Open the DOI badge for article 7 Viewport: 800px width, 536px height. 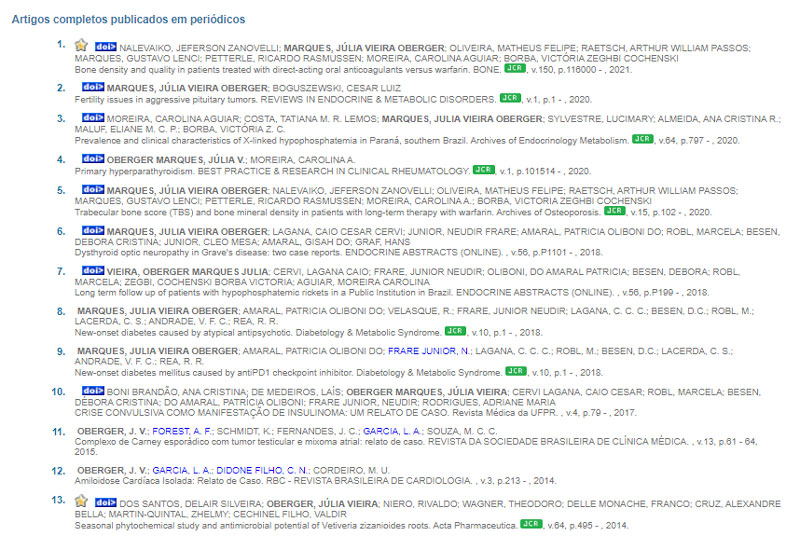pyautogui.click(x=93, y=271)
